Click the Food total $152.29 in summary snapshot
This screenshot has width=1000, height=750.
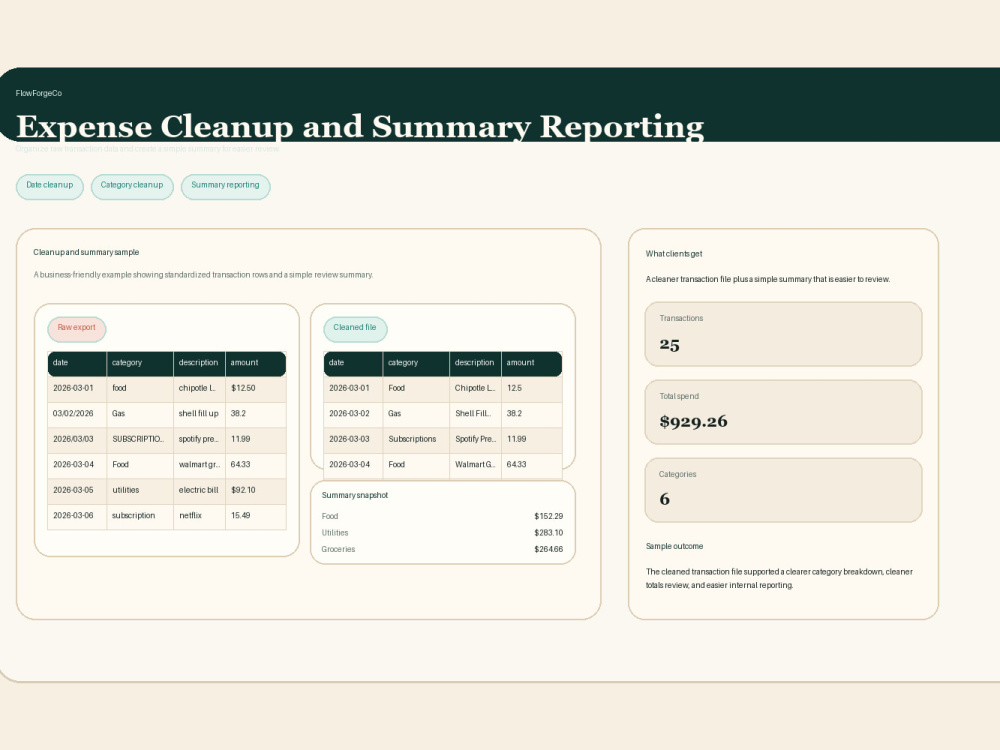pyautogui.click(x=548, y=516)
